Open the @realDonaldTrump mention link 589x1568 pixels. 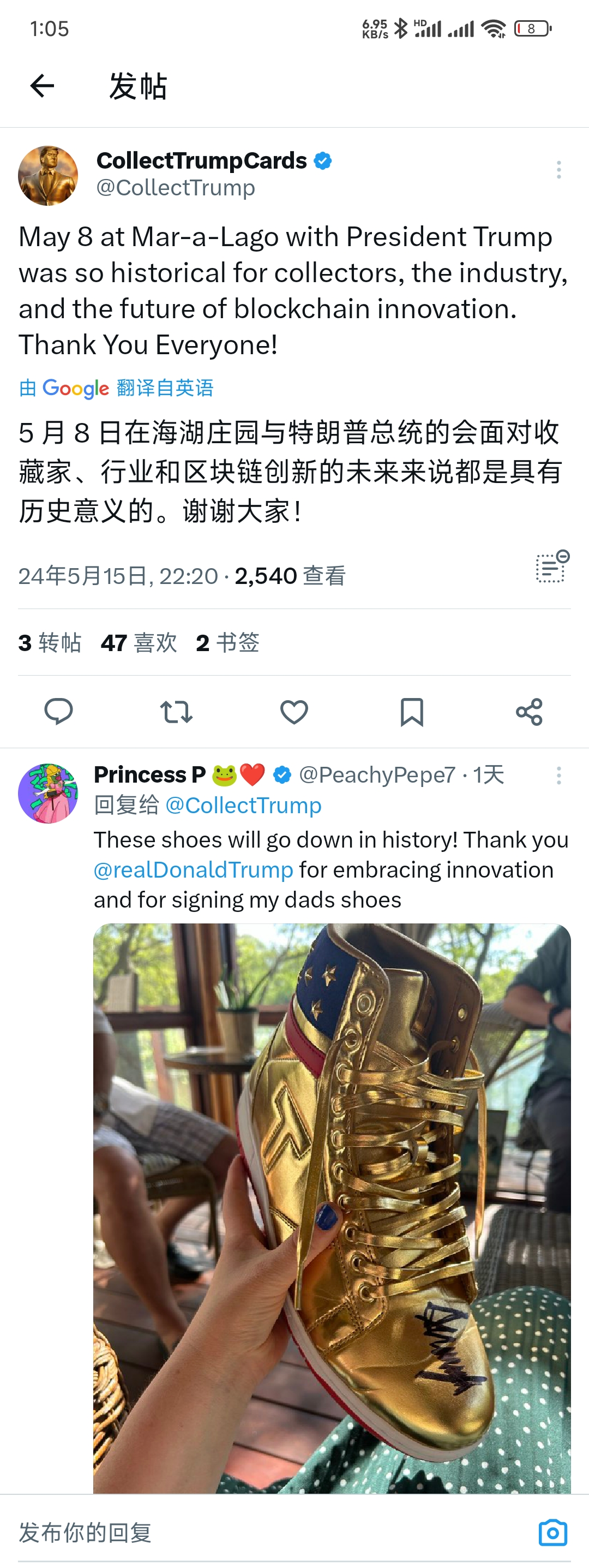coord(194,870)
